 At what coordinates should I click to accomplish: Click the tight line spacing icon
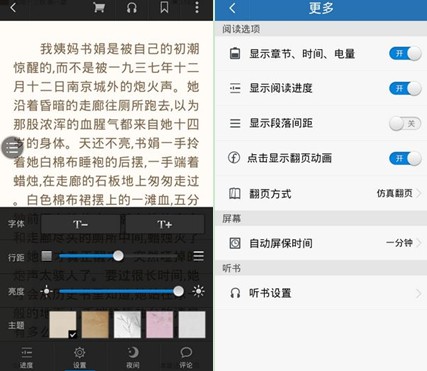click(47, 256)
